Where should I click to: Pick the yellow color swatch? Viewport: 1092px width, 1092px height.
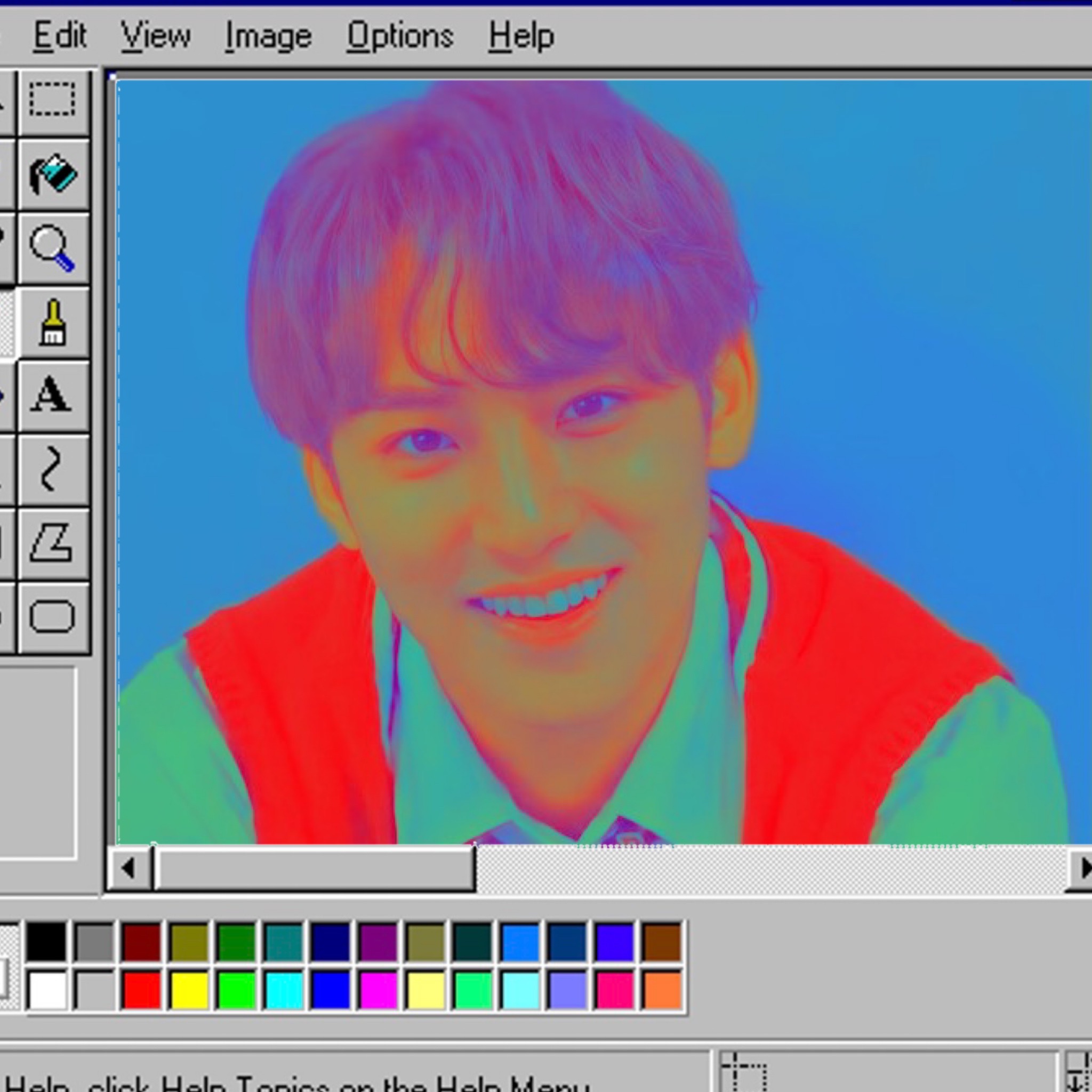(189, 990)
